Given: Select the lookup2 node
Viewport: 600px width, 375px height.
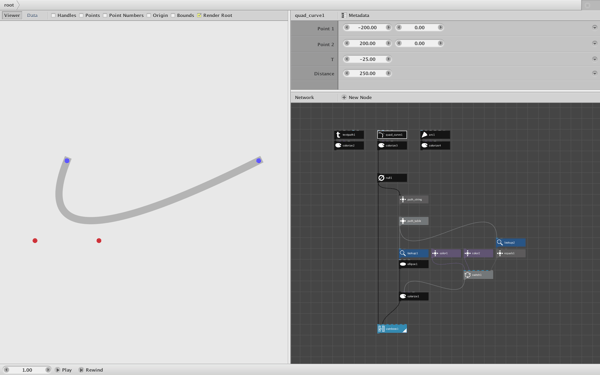Looking at the screenshot, I should tap(510, 243).
